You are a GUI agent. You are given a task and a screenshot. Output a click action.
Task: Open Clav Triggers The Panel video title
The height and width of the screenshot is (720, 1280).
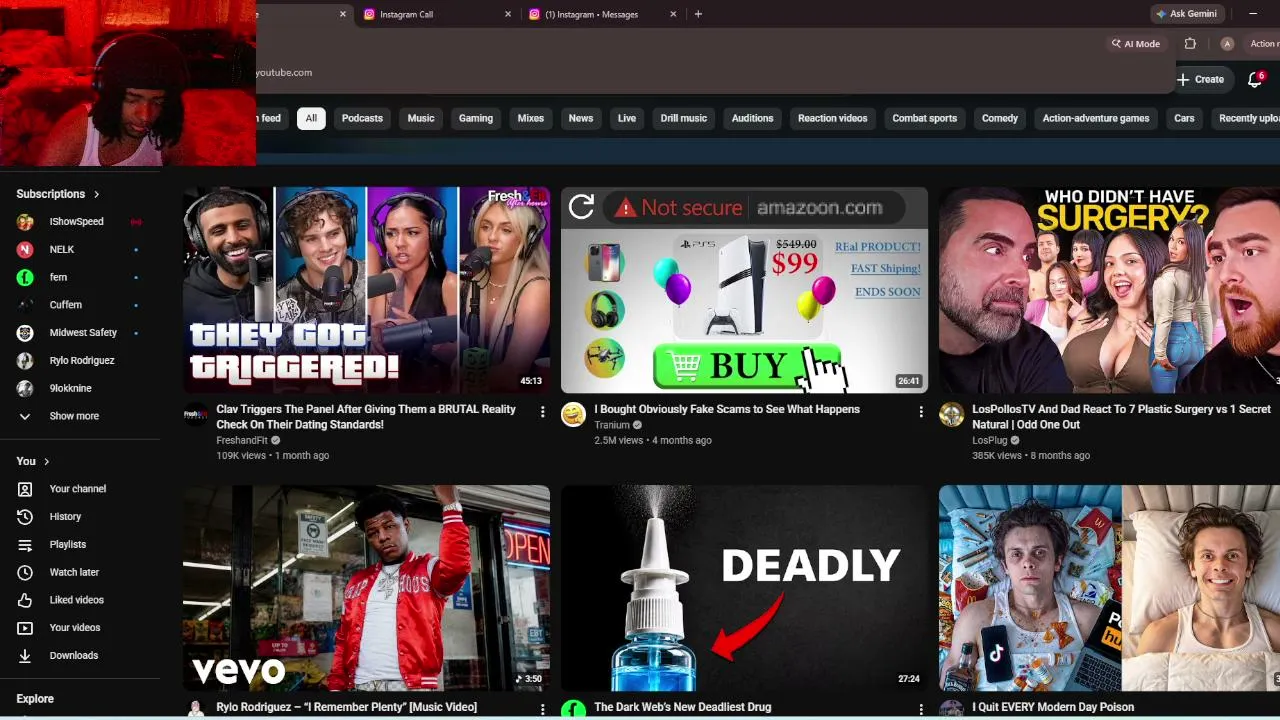tap(366, 417)
